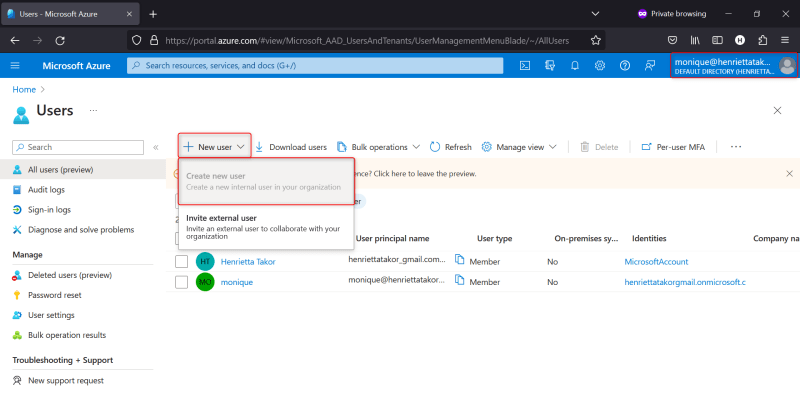
Task: Choose Invite external user option
Action: [x=266, y=227]
